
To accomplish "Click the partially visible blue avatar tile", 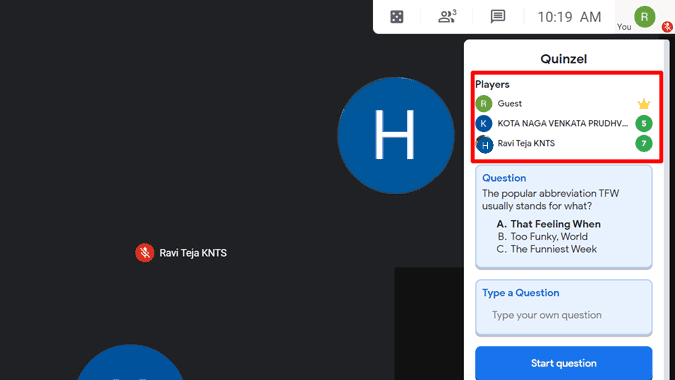I will [130, 362].
